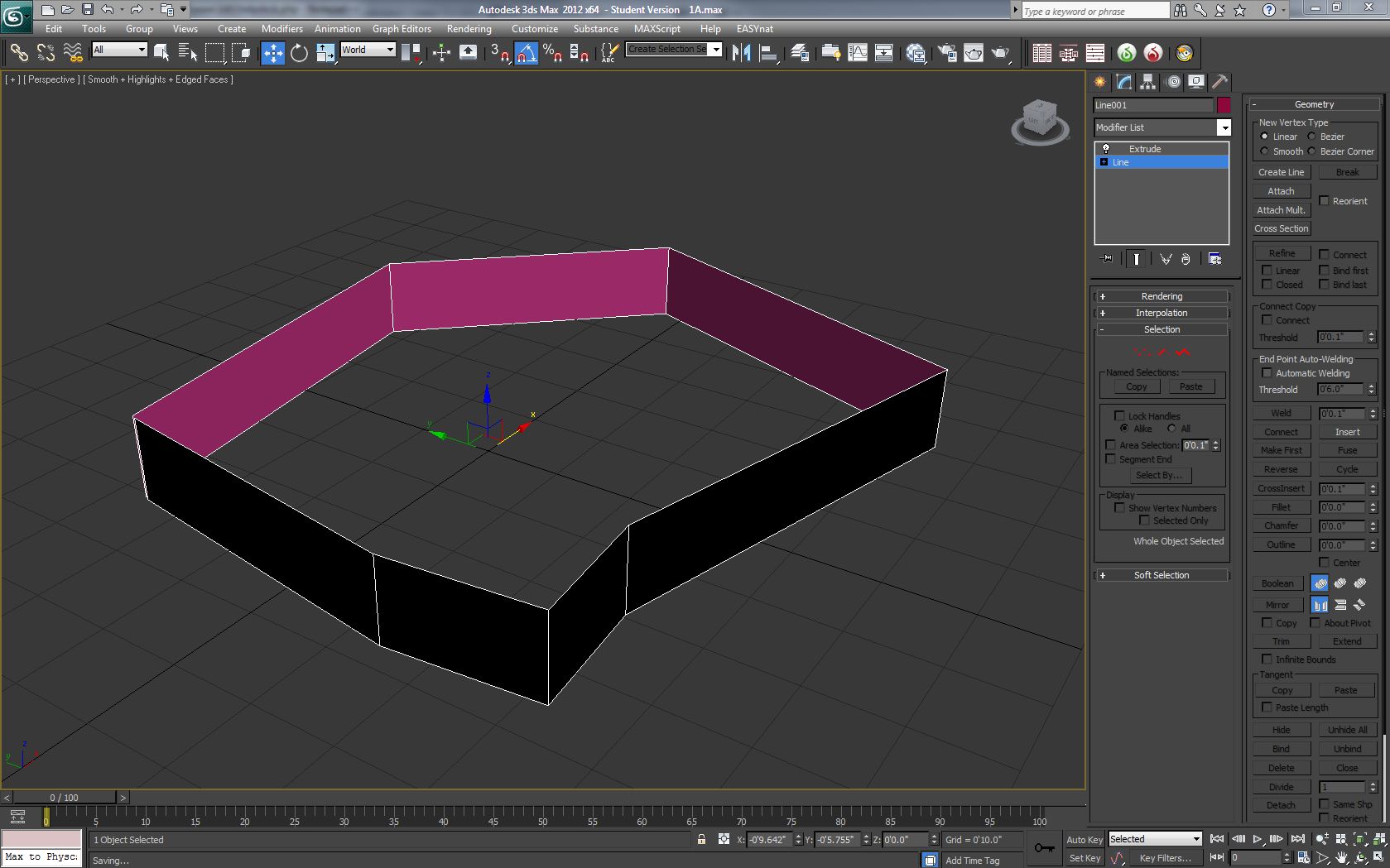Click the Attach button

(1281, 191)
